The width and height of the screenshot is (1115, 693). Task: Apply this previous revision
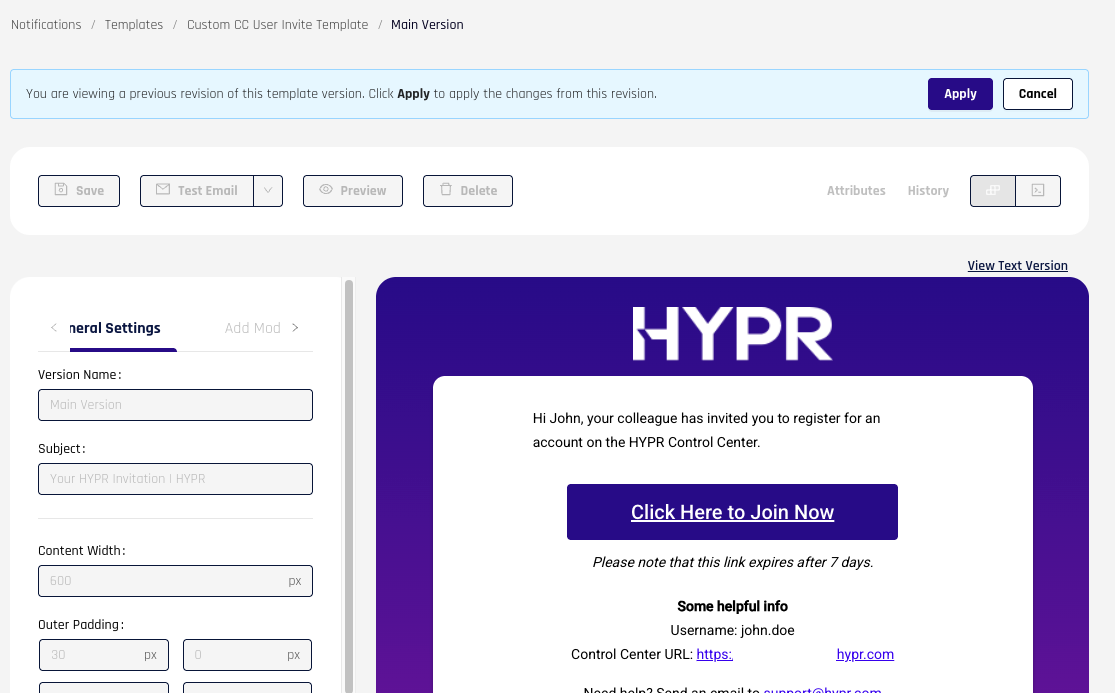(x=960, y=94)
